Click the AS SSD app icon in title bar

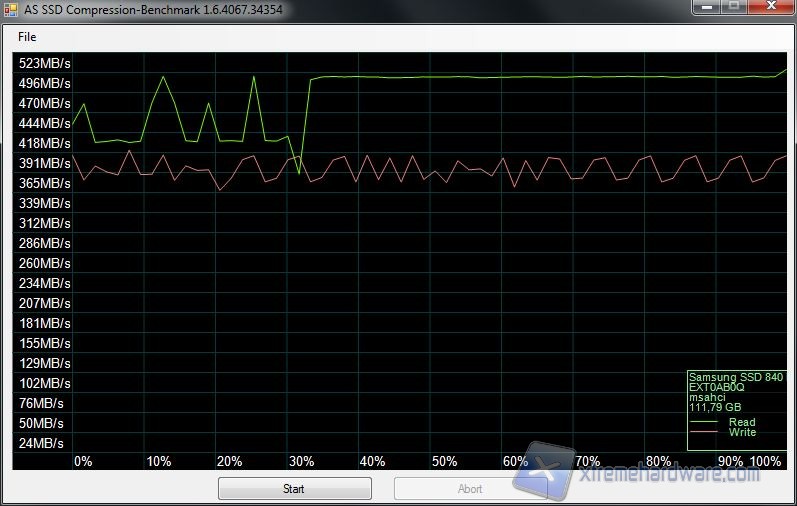pyautogui.click(x=12, y=9)
